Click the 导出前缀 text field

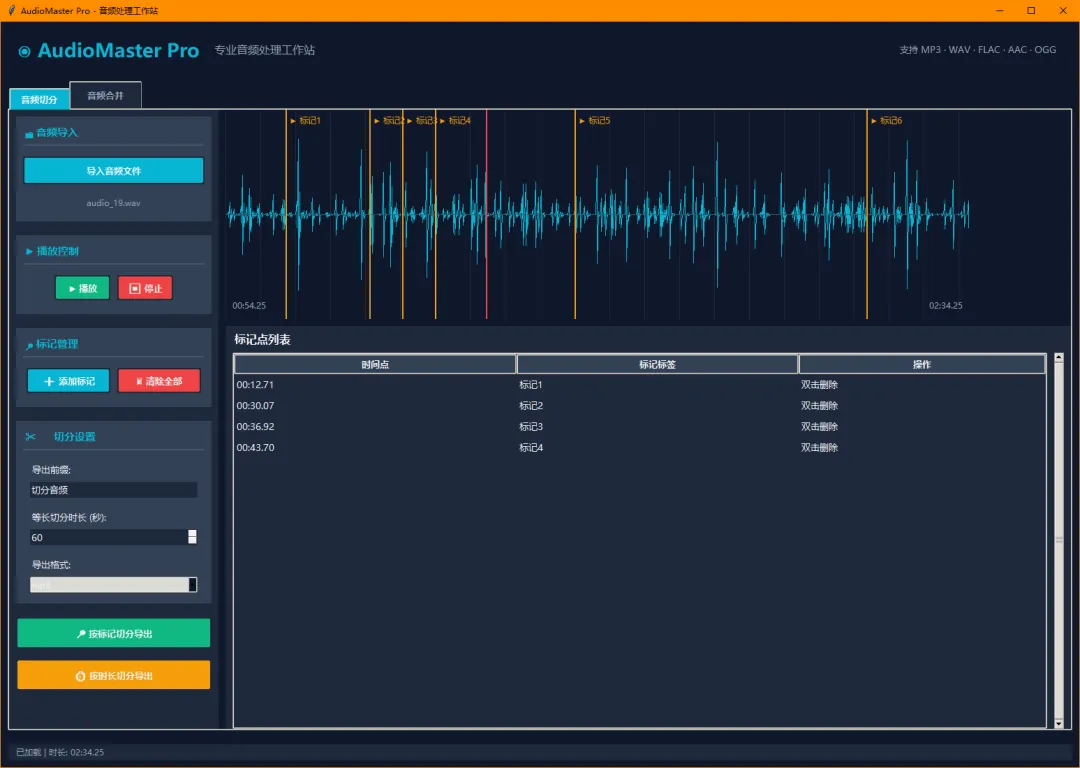point(113,490)
